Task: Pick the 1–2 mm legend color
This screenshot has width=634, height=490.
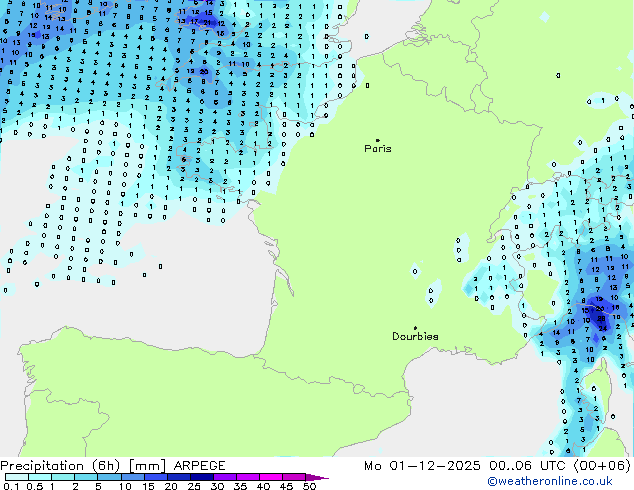Action: coord(63,477)
